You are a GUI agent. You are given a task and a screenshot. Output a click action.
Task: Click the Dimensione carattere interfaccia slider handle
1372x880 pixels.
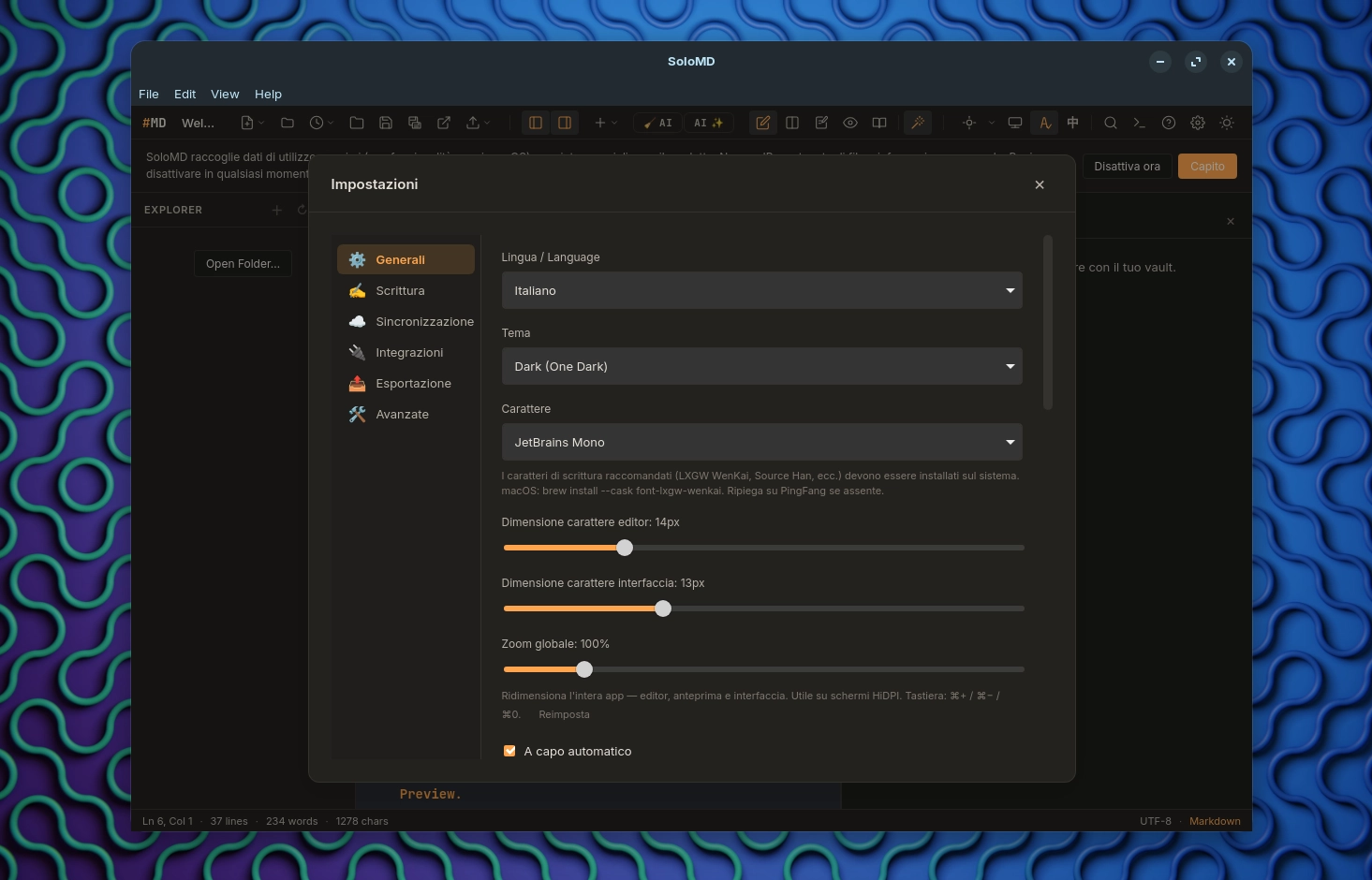pyautogui.click(x=663, y=609)
